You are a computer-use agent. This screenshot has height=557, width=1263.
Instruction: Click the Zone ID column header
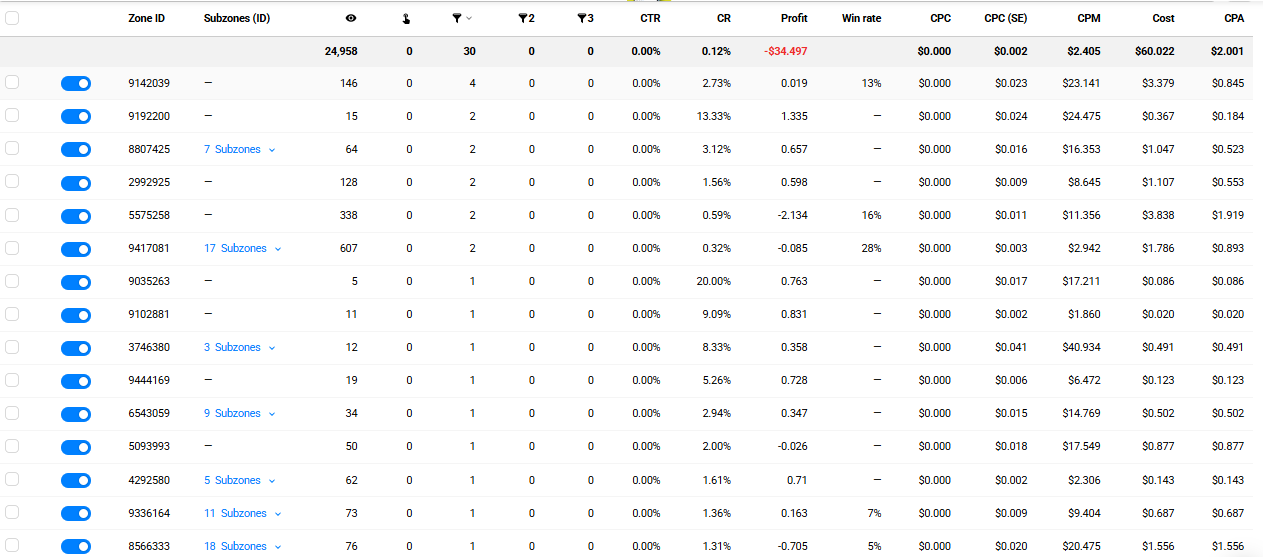pos(147,18)
